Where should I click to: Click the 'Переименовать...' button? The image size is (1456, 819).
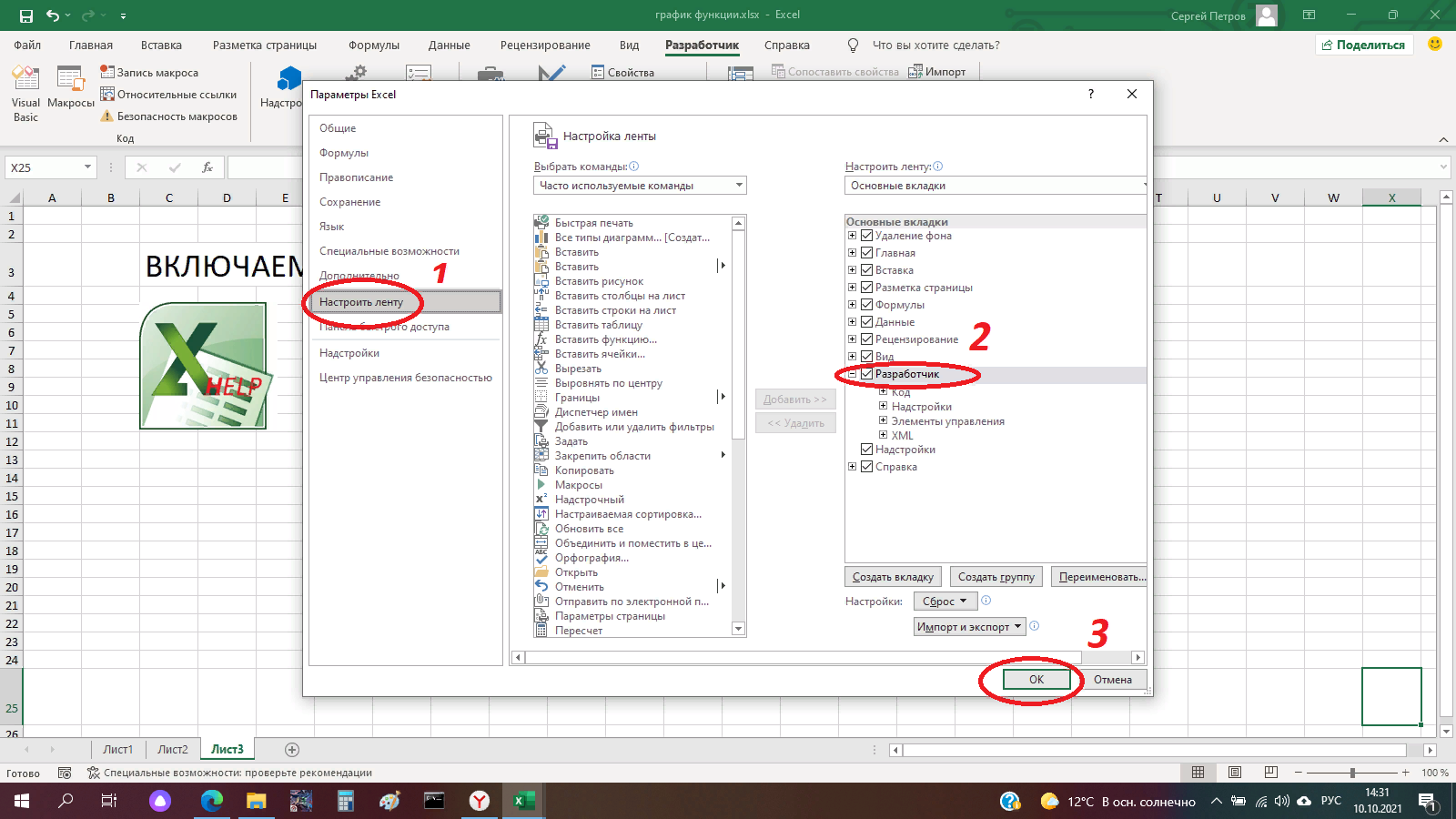1101,577
